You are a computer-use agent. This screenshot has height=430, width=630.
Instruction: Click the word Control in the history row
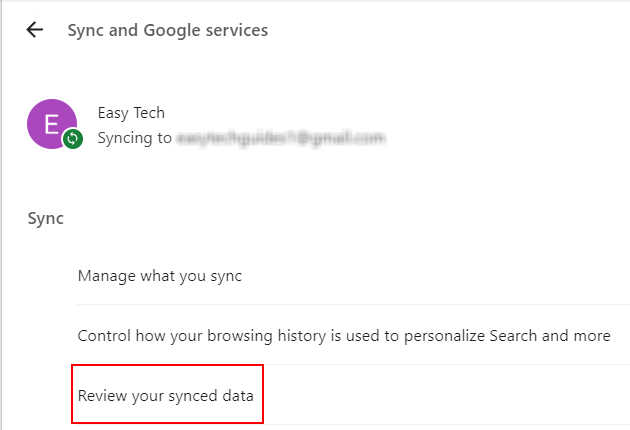103,336
